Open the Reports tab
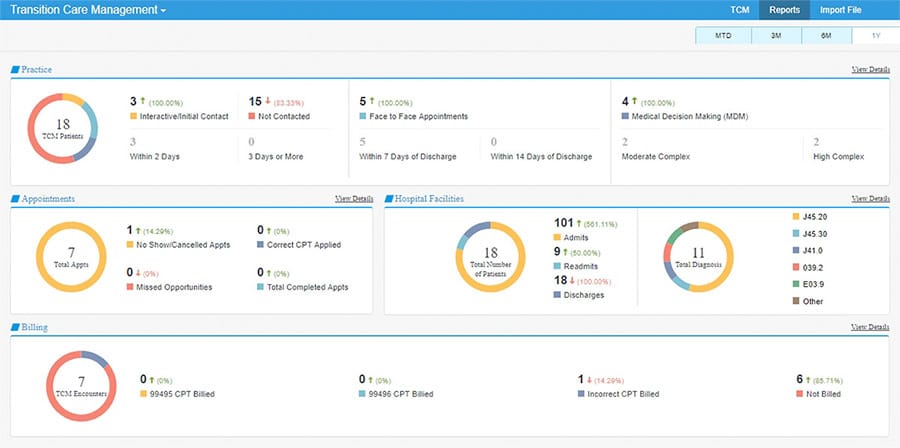 pyautogui.click(x=784, y=10)
